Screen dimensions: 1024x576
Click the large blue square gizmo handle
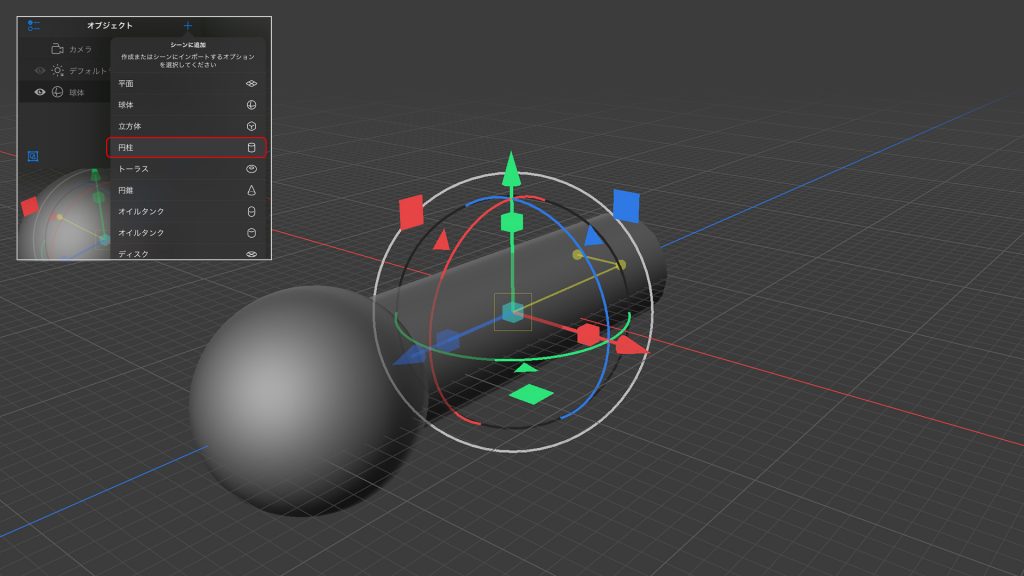[626, 206]
